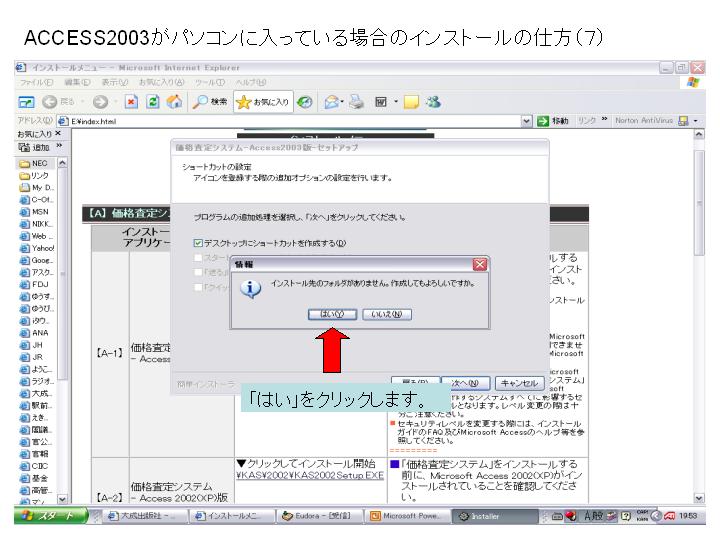Expand the address bar dropdown arrow
The image size is (720, 540).
pos(527,121)
